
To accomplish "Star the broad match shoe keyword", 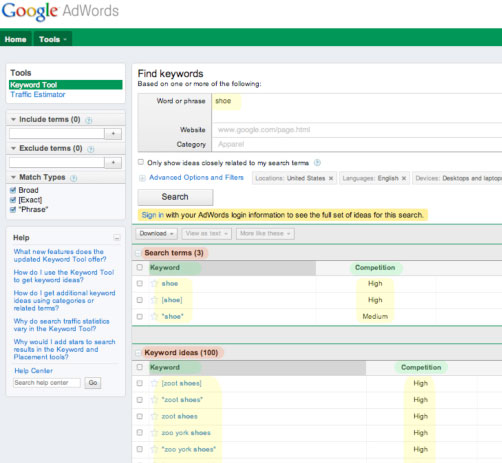I will coord(154,284).
